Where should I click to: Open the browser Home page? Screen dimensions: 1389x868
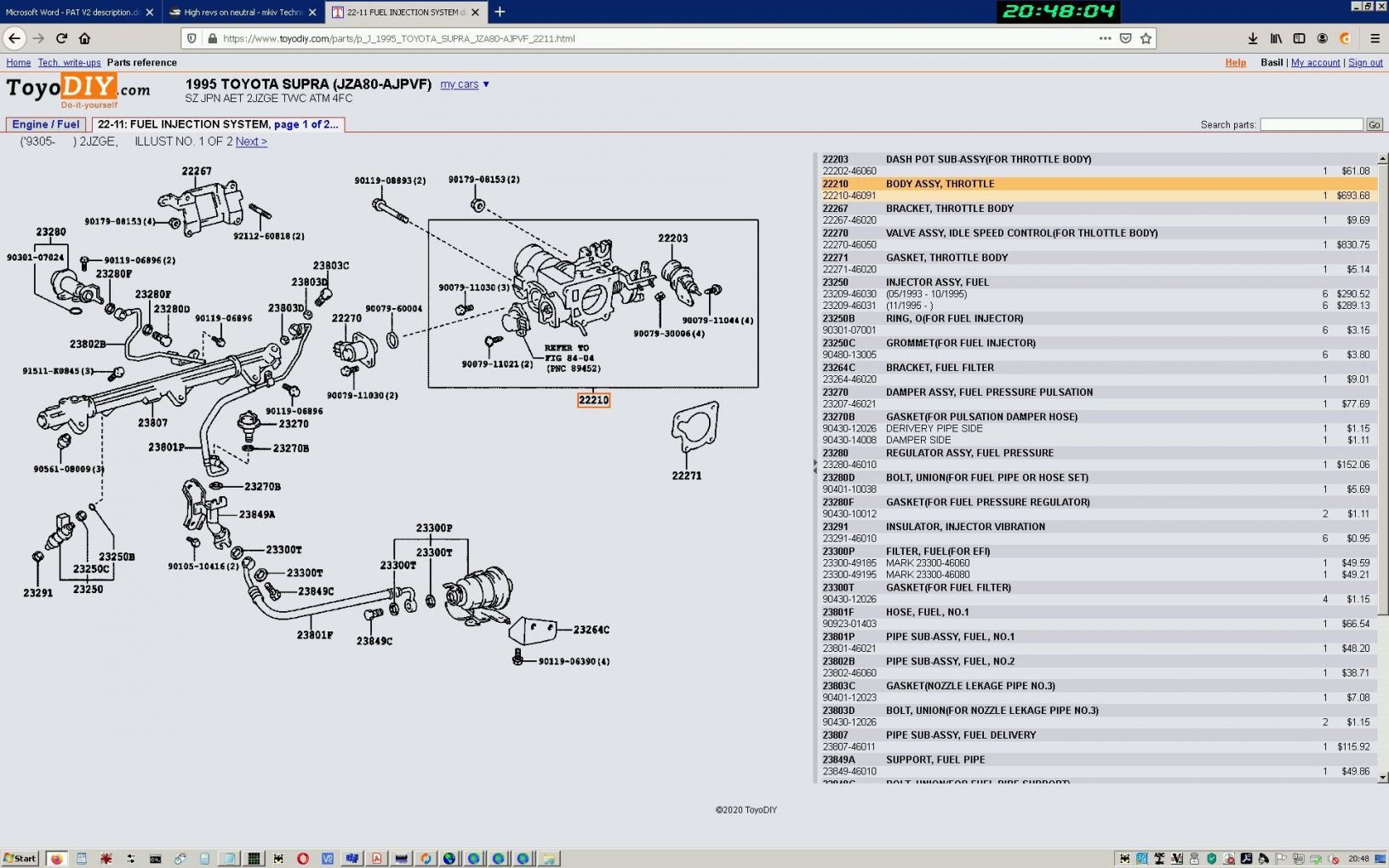coord(84,38)
